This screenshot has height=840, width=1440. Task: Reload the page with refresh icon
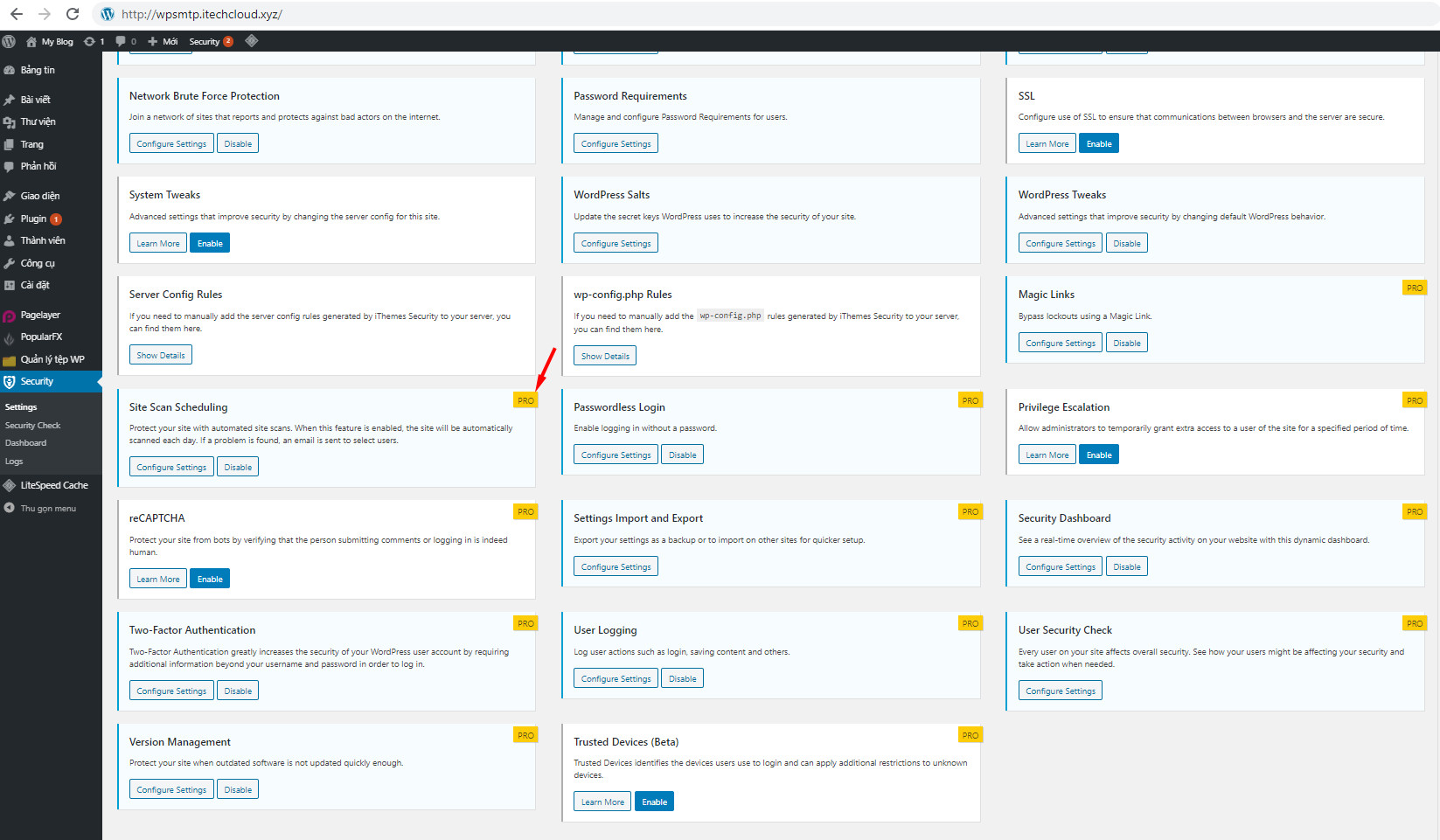(x=73, y=14)
